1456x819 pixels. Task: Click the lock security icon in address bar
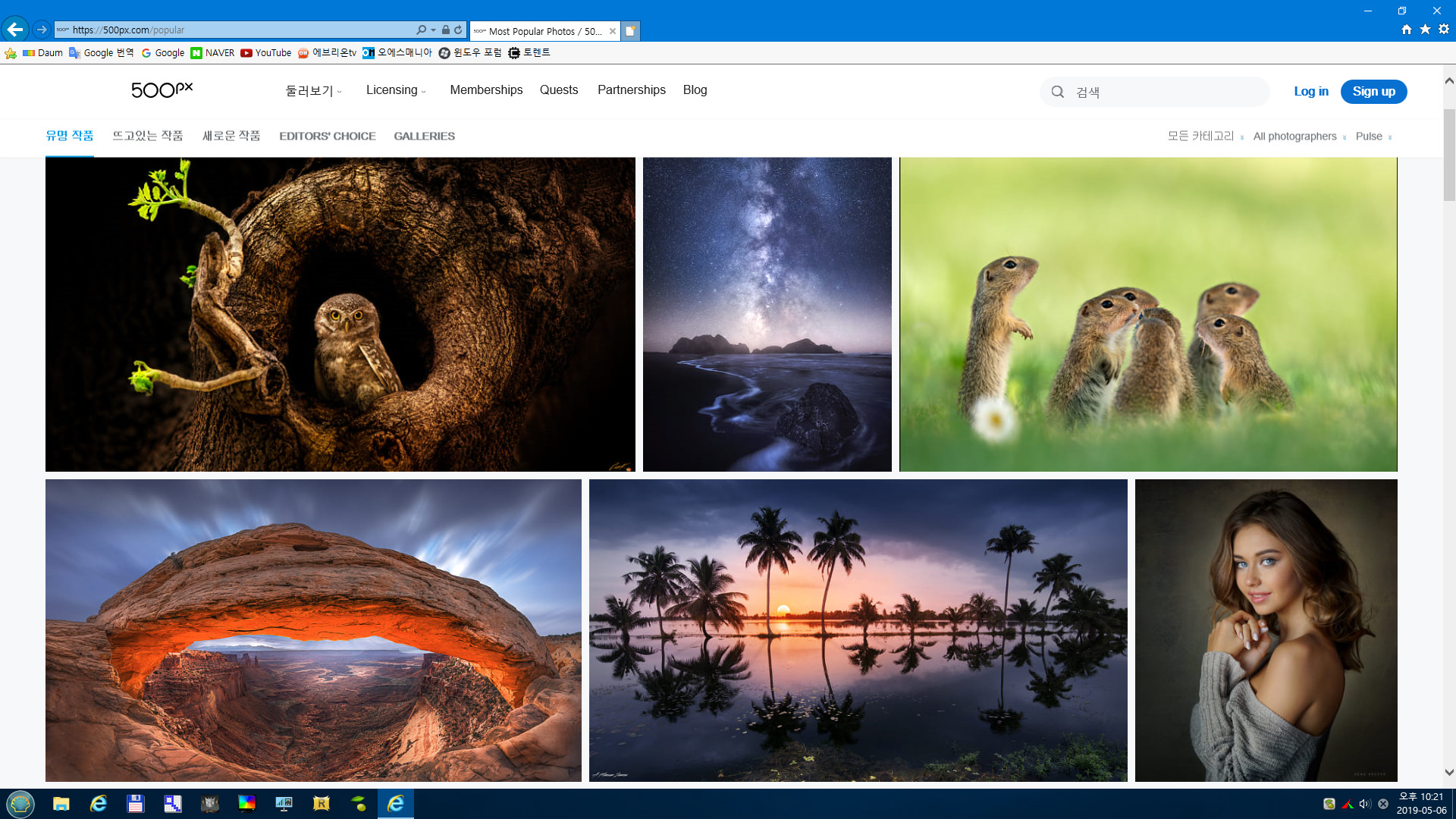tap(446, 30)
